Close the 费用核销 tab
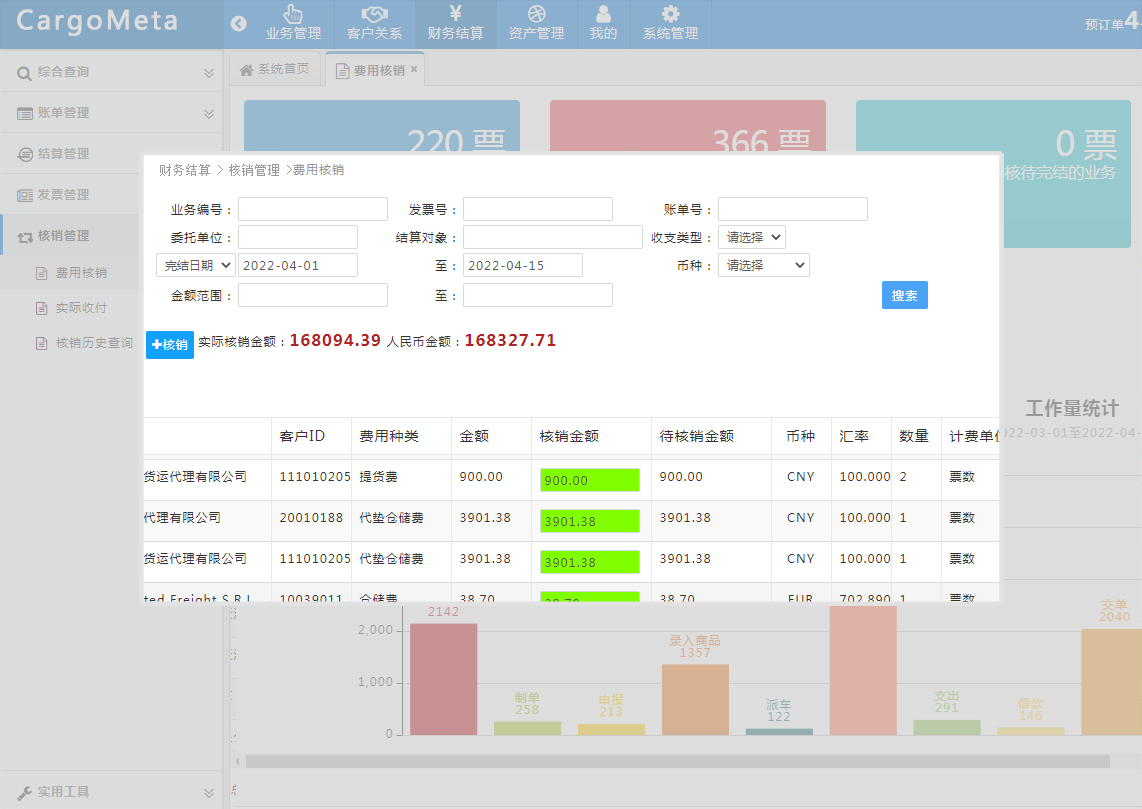 [x=414, y=69]
